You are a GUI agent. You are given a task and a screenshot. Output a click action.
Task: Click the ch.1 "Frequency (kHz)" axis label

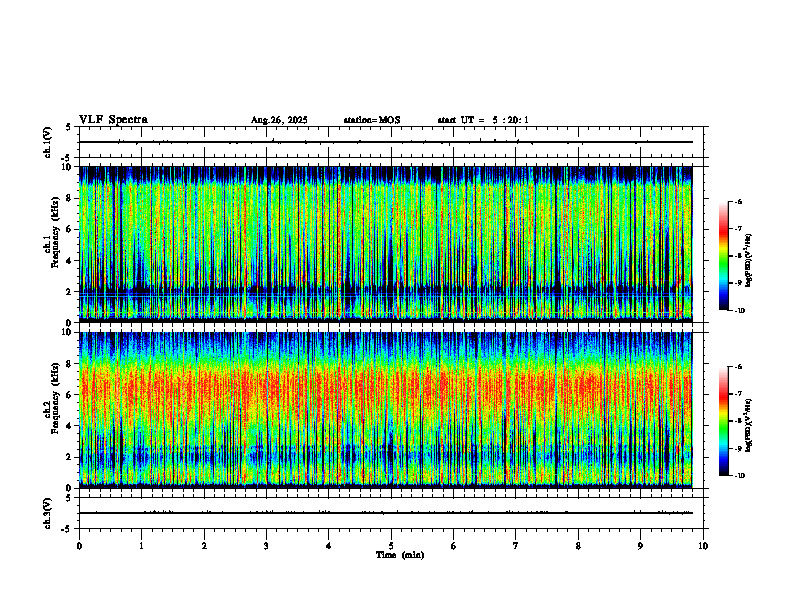pos(55,232)
